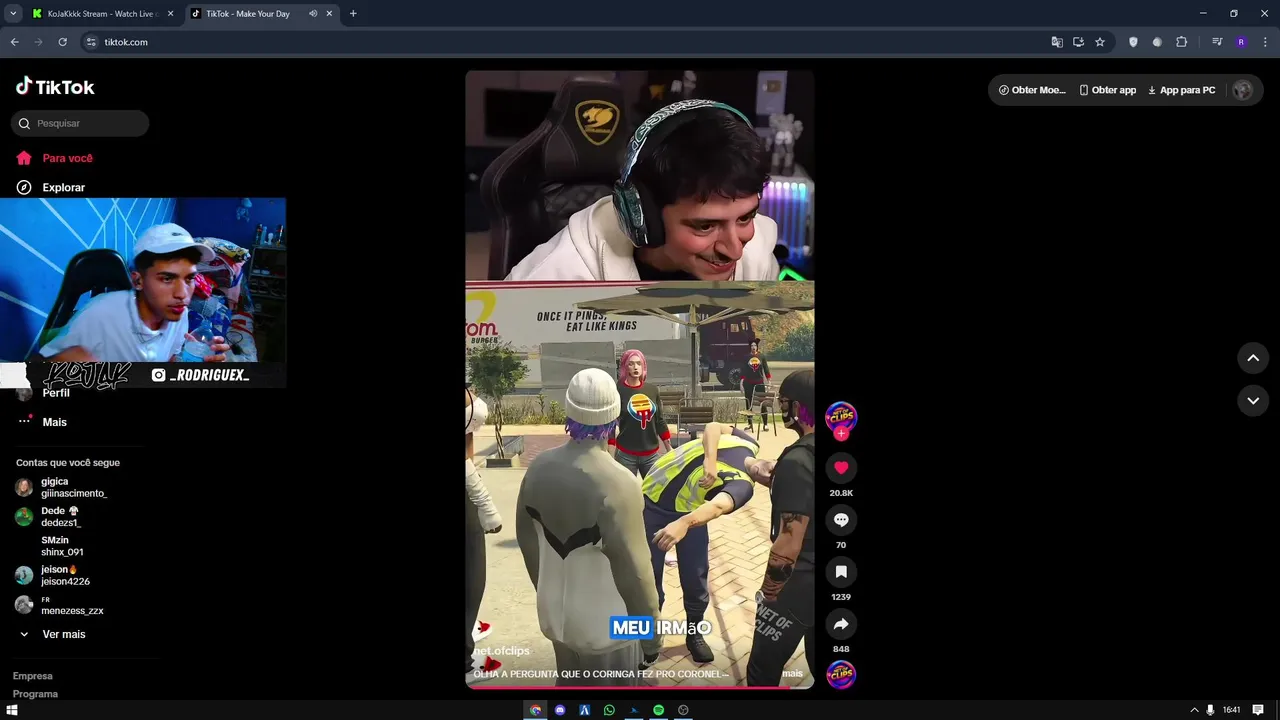This screenshot has height=720, width=1280.
Task: Bookmark the video with save icon
Action: tap(841, 571)
